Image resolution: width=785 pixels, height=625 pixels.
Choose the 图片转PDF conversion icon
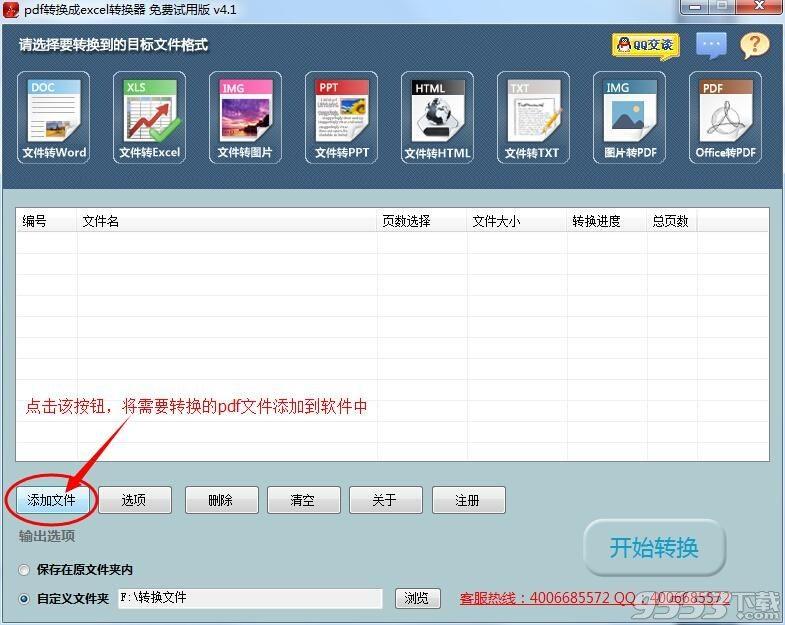[629, 117]
